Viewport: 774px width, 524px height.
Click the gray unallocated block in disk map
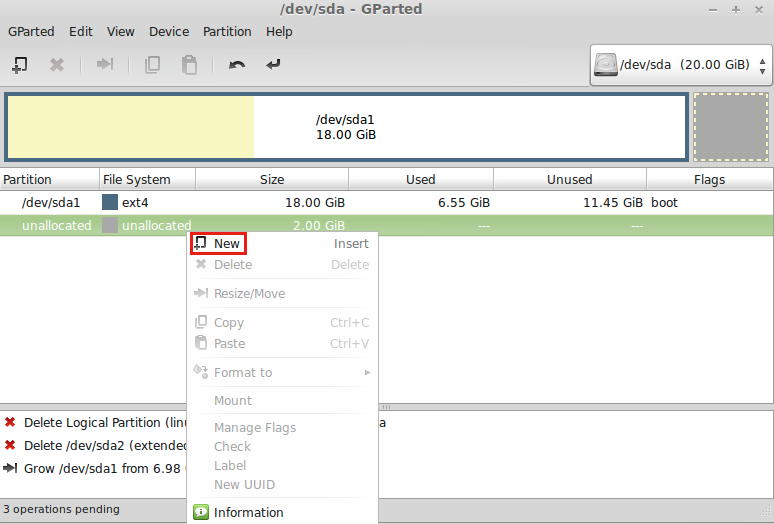point(730,127)
